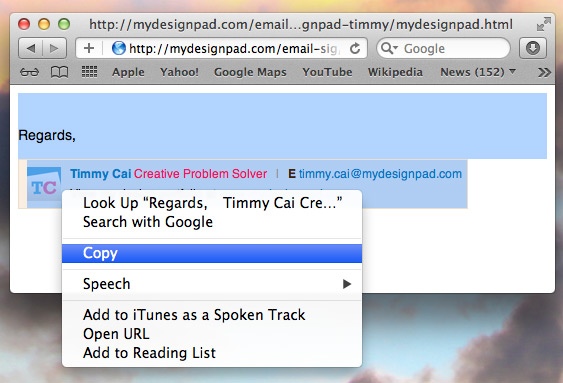Zoom the window with green button
Image resolution: width=563 pixels, height=383 pixels.
pyautogui.click(x=64, y=24)
